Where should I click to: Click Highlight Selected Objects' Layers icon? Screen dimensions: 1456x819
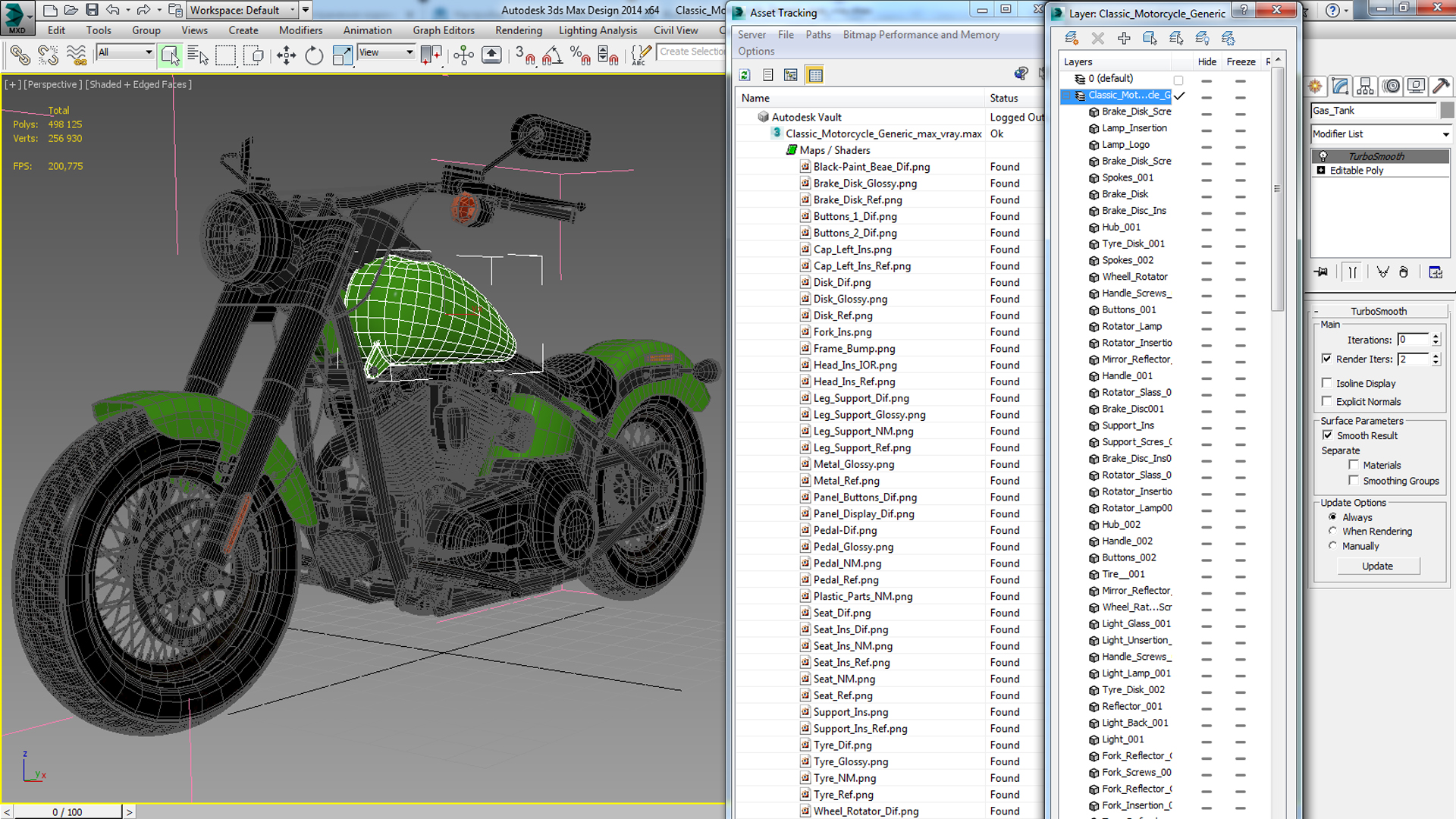coord(1176,38)
